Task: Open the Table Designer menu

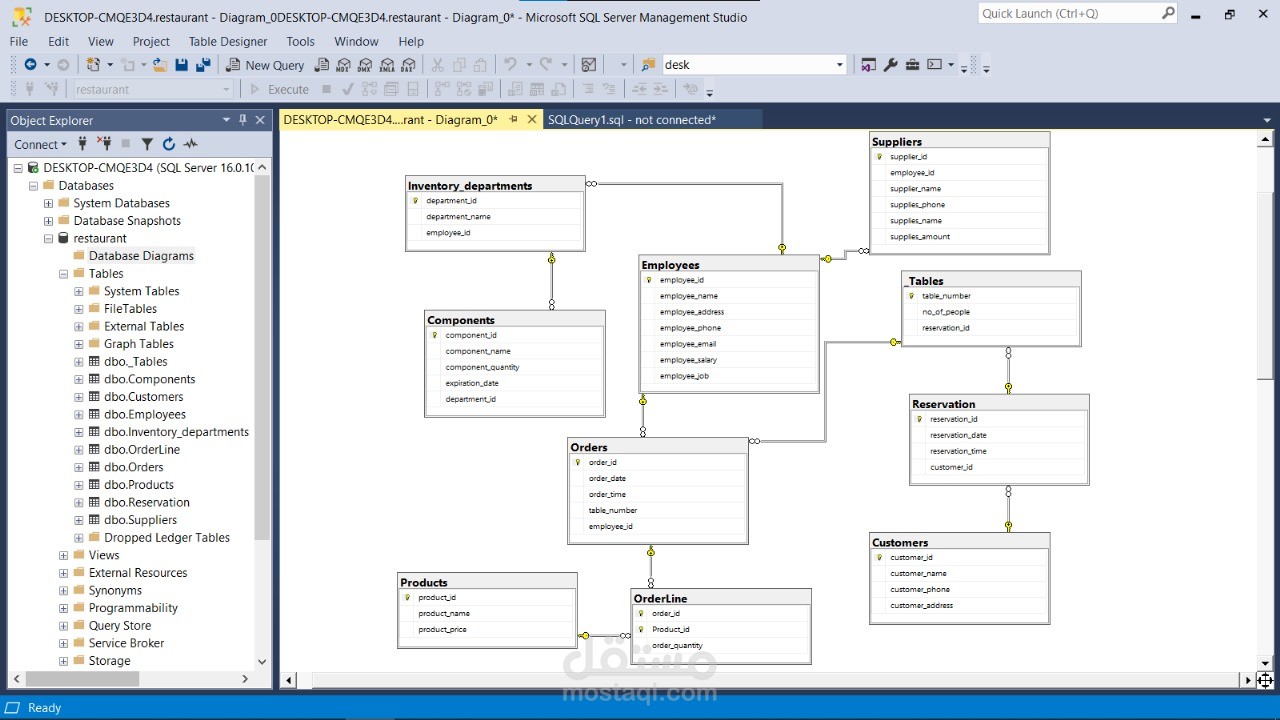Action: click(228, 41)
